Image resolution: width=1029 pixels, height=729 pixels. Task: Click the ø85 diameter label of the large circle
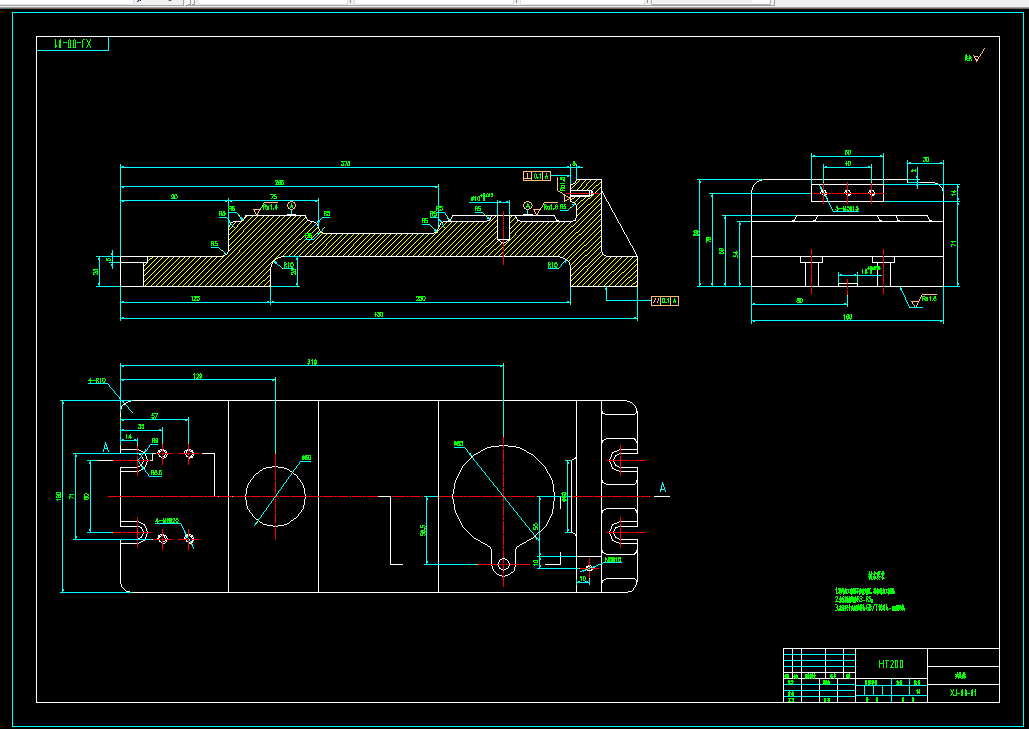tap(459, 444)
